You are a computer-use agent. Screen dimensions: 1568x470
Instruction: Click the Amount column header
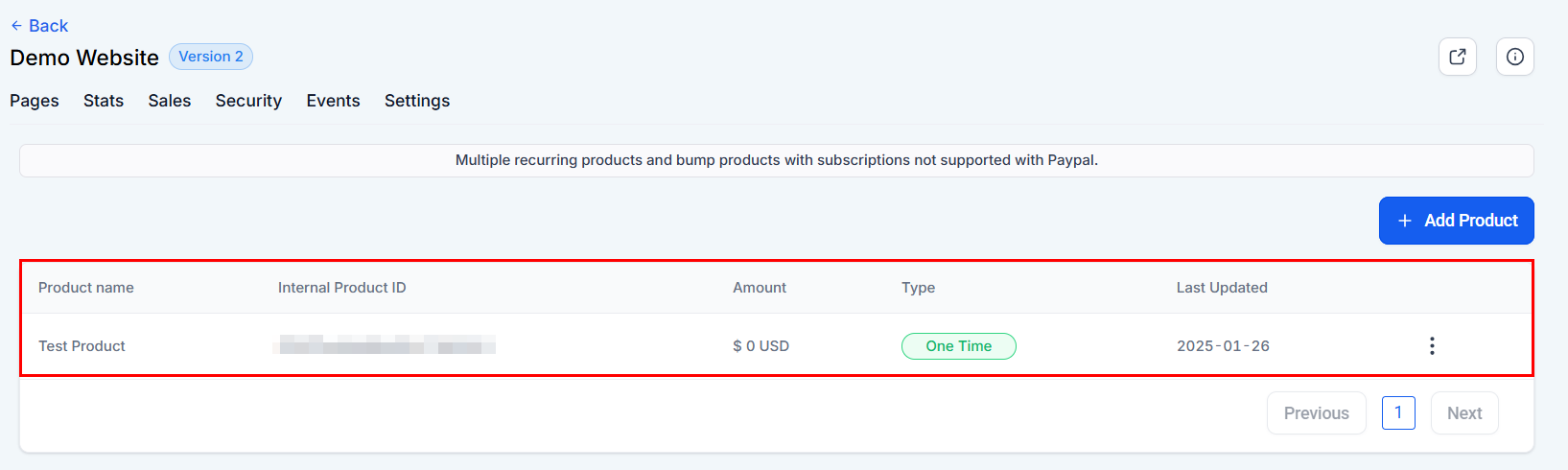760,288
